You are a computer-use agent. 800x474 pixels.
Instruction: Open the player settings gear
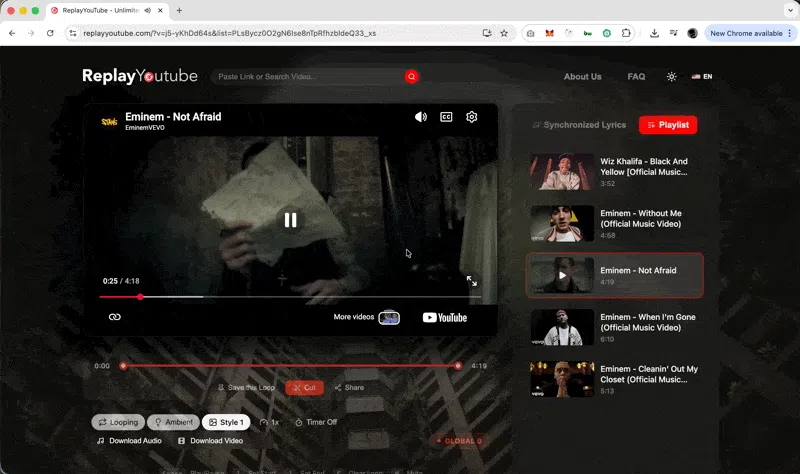point(471,117)
